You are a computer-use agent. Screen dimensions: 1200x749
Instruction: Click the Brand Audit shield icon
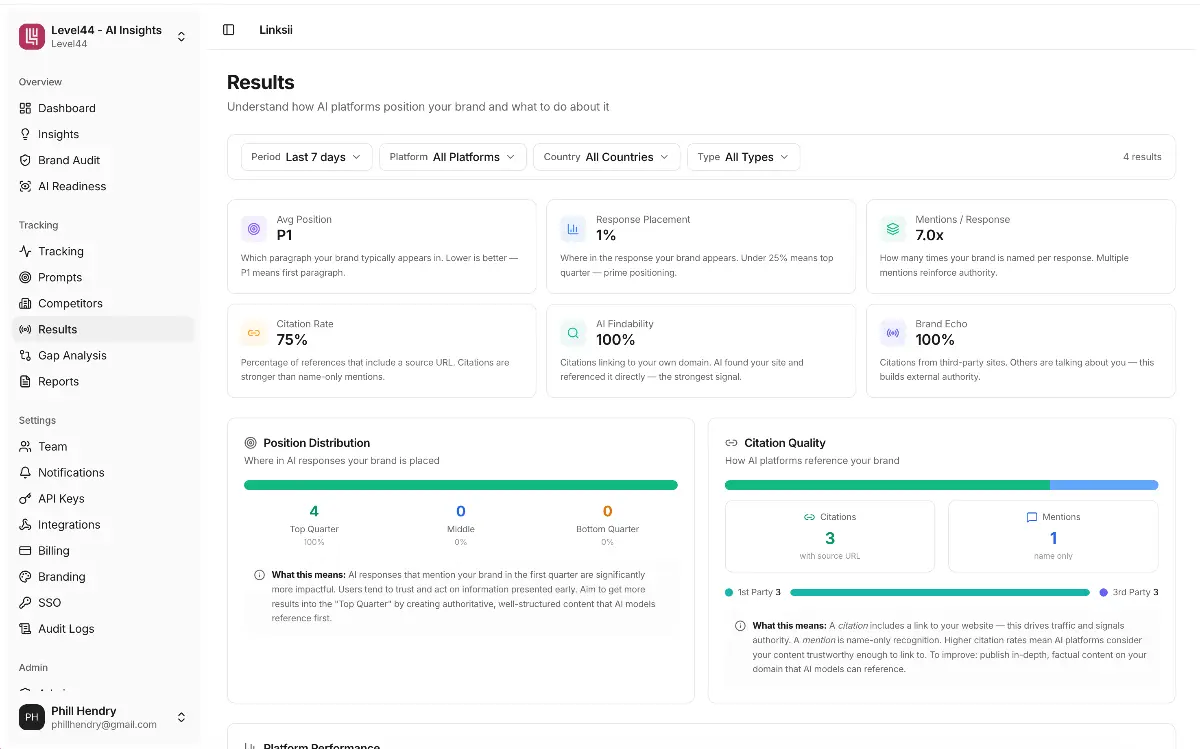coord(26,160)
